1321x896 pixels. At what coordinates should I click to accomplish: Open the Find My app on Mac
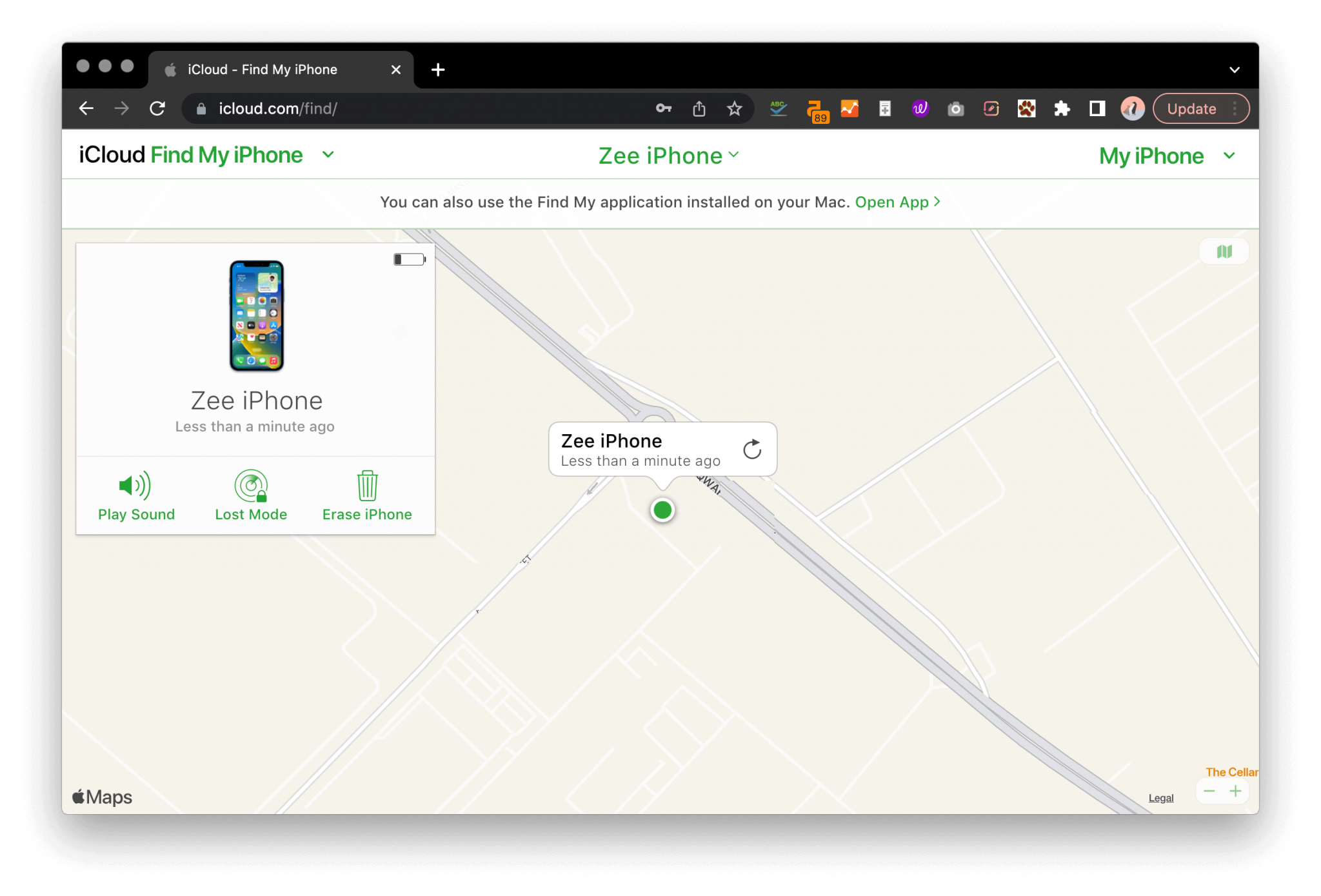point(893,200)
